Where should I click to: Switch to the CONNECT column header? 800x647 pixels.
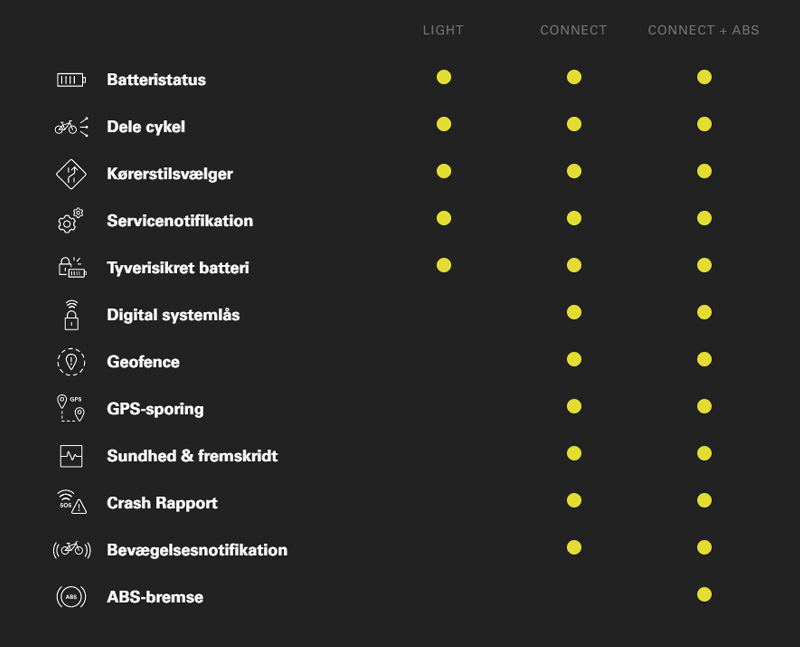coord(573,30)
